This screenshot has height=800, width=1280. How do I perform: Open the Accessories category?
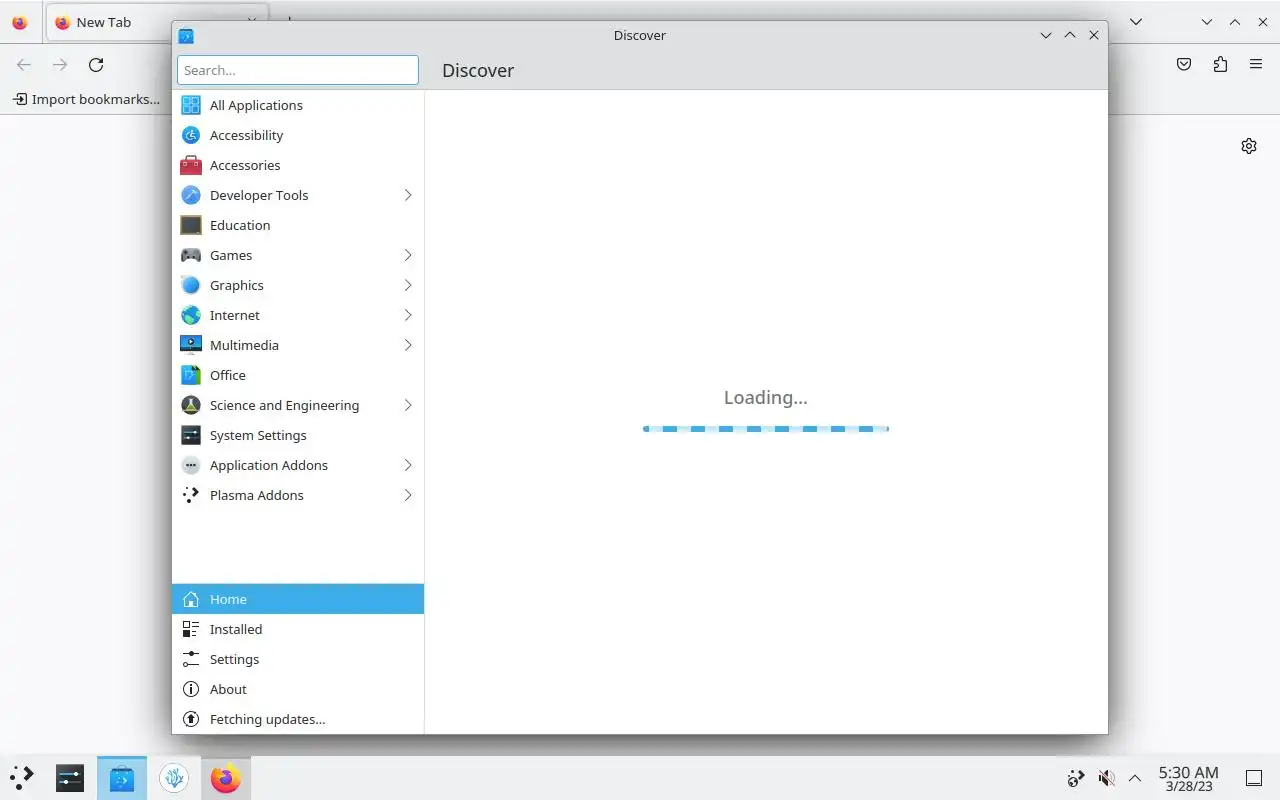click(x=298, y=165)
